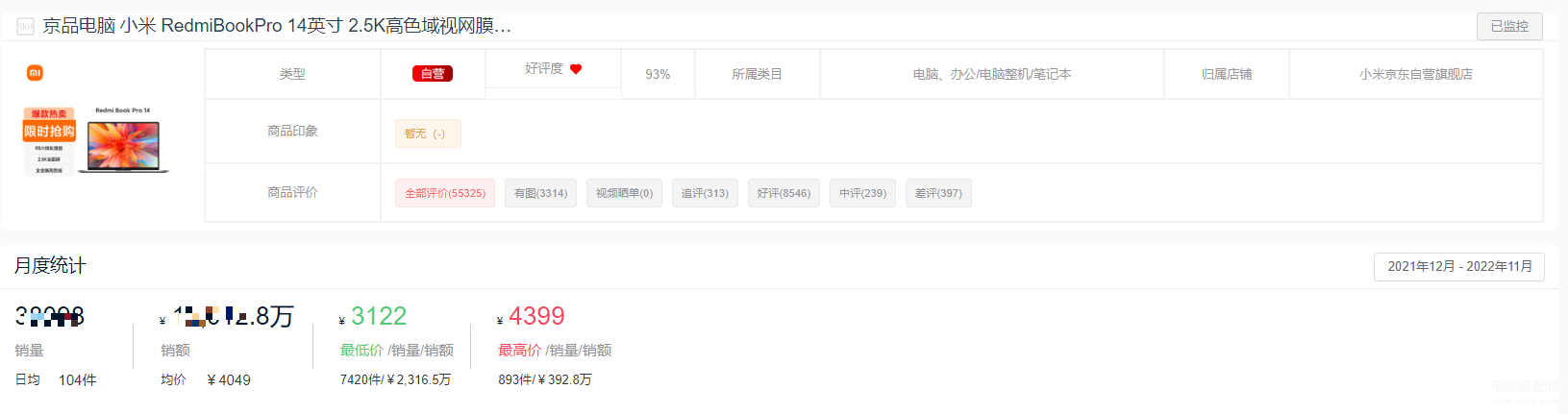Click the SKU icon before product title
Image resolution: width=1568 pixels, height=414 pixels.
pyautogui.click(x=25, y=26)
